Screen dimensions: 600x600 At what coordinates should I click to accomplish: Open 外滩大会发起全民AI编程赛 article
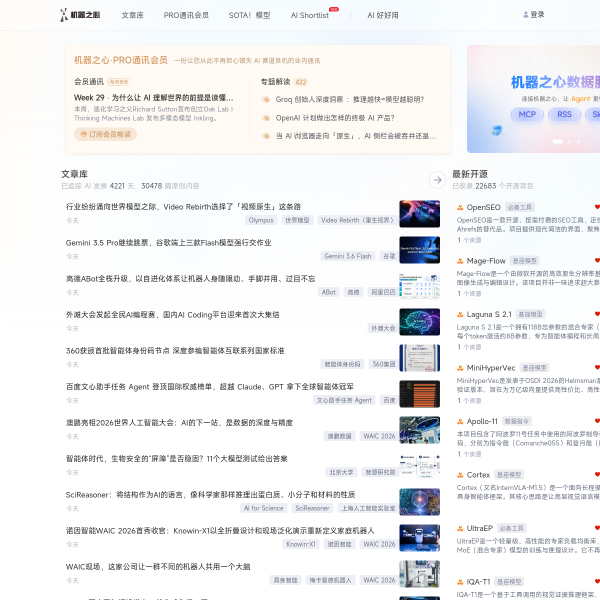click(172, 315)
